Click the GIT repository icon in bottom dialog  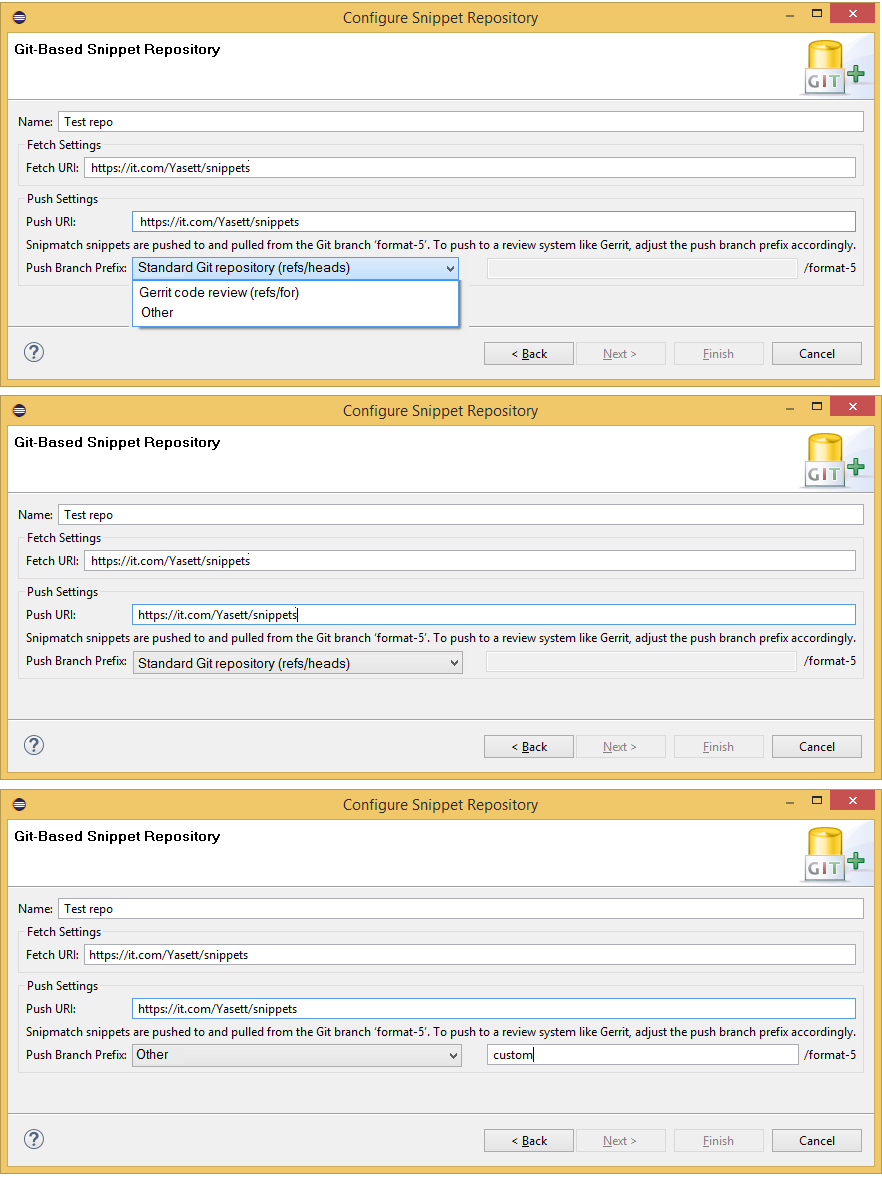834,854
